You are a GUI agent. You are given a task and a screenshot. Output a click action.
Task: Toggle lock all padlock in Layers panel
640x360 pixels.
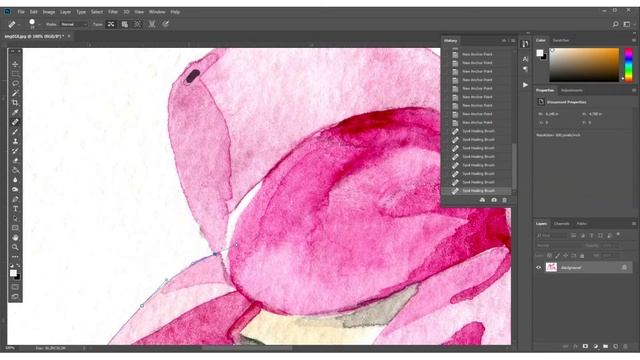click(x=582, y=256)
